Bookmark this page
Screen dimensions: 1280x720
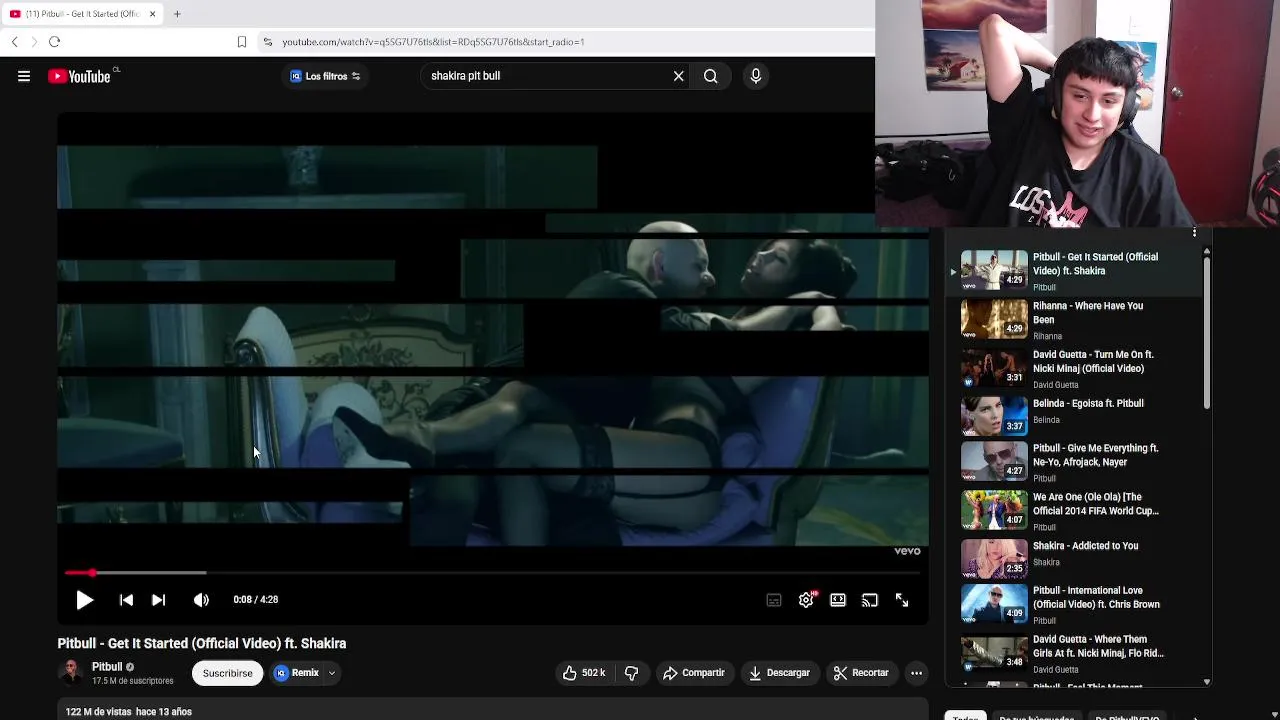tap(241, 42)
